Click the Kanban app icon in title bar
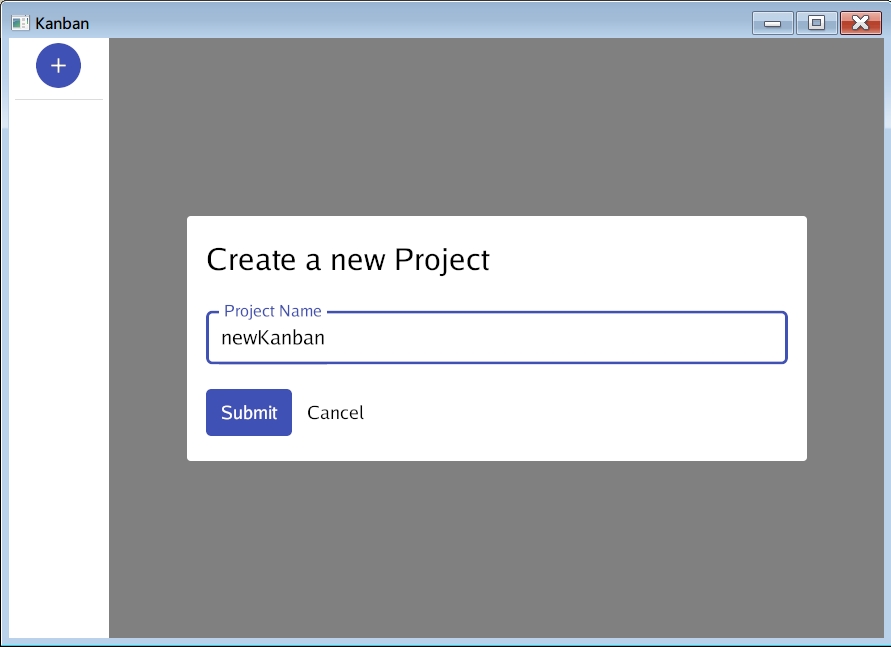 pyautogui.click(x=20, y=22)
